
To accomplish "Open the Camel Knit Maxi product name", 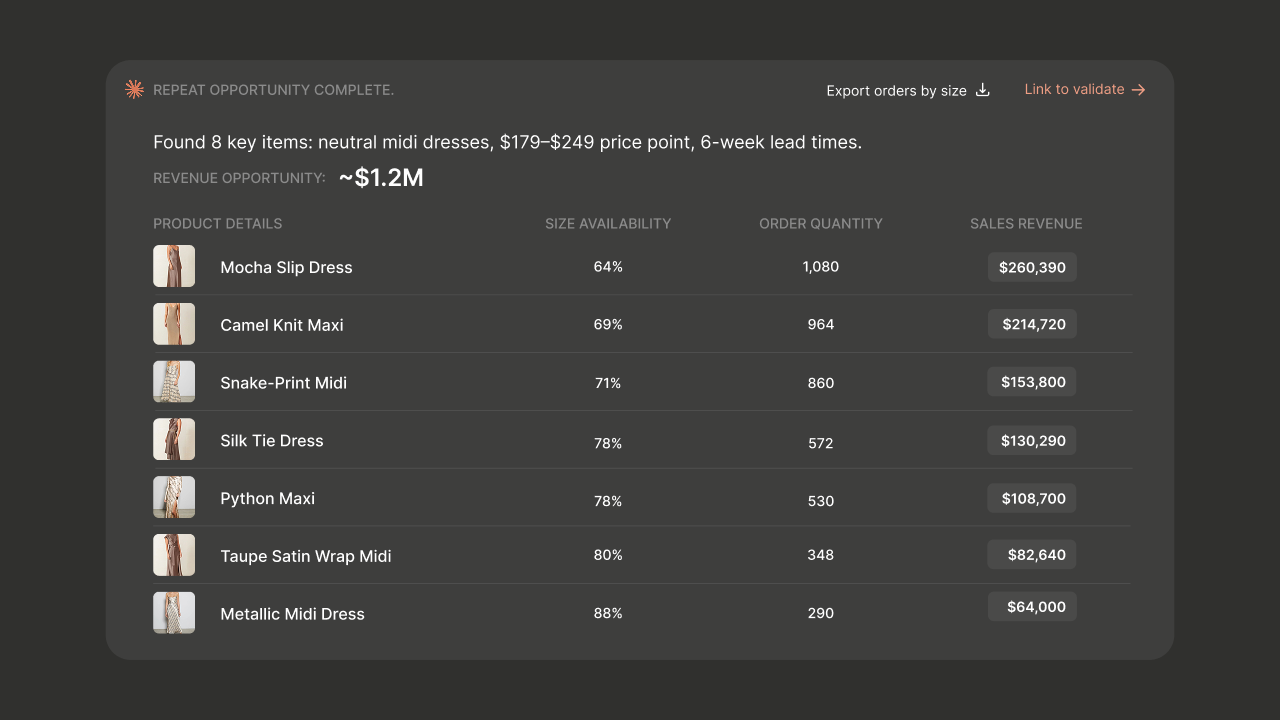I will click(282, 325).
